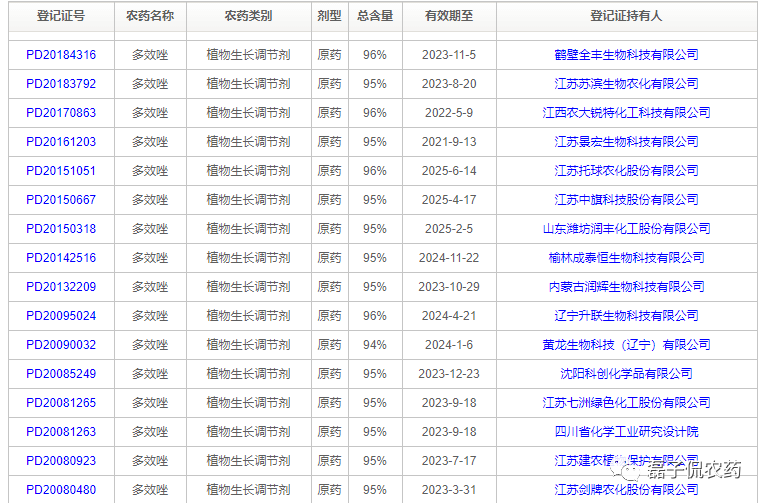
Task: Open holder 鹤壁全丰生物科技有限公司
Action: pos(626,55)
